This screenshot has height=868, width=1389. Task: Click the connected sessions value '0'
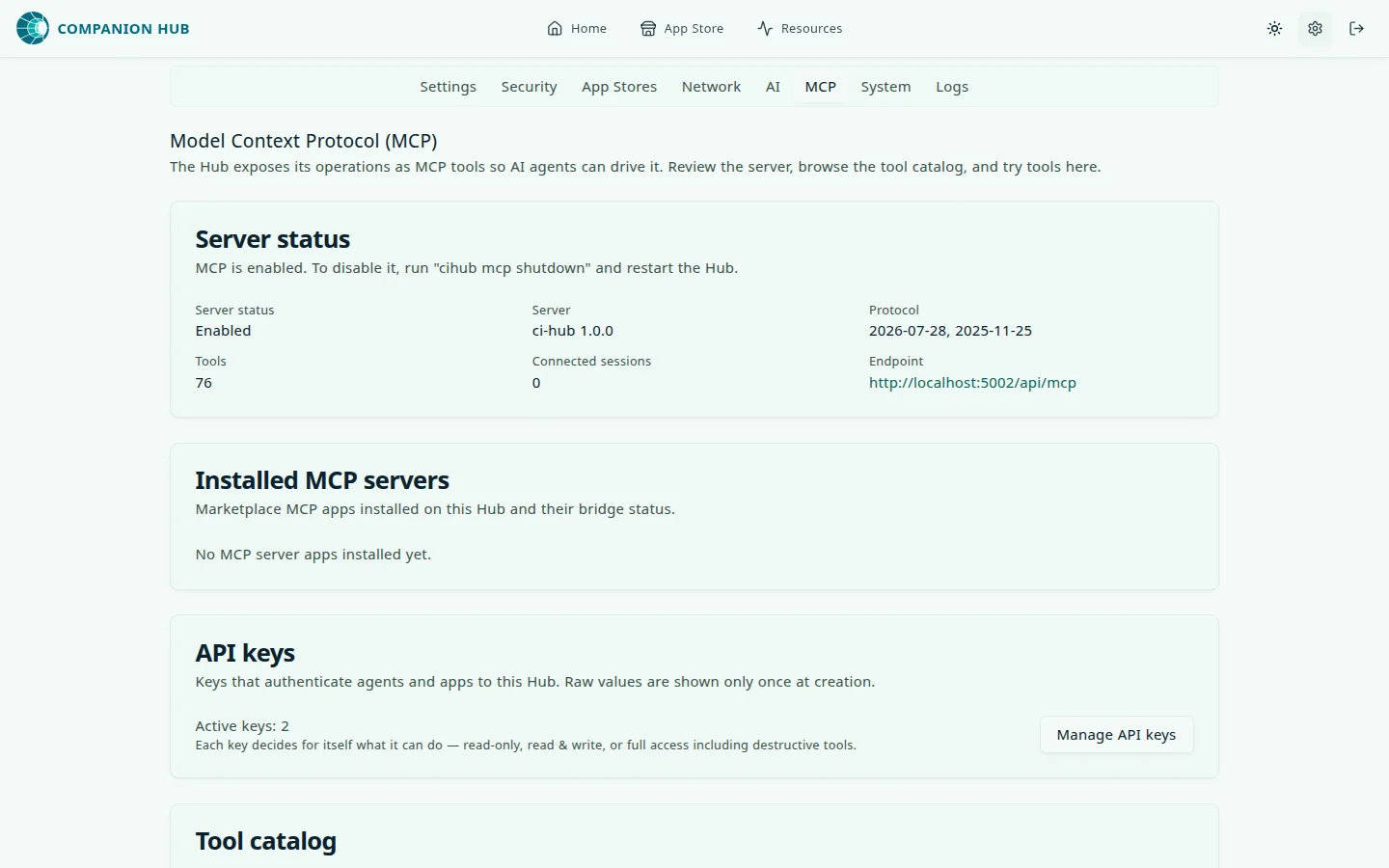pyautogui.click(x=536, y=383)
